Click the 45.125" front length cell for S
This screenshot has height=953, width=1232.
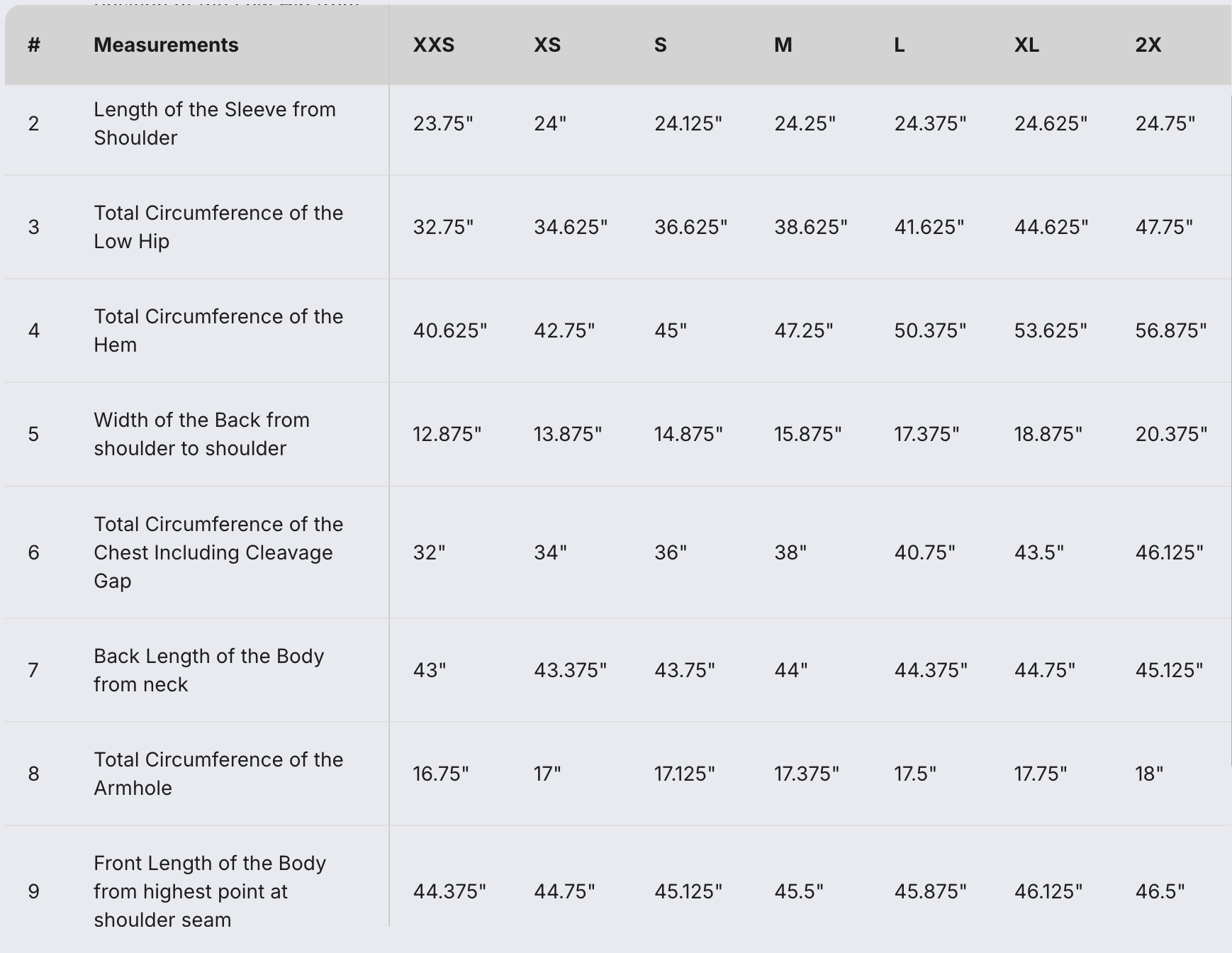(688, 891)
